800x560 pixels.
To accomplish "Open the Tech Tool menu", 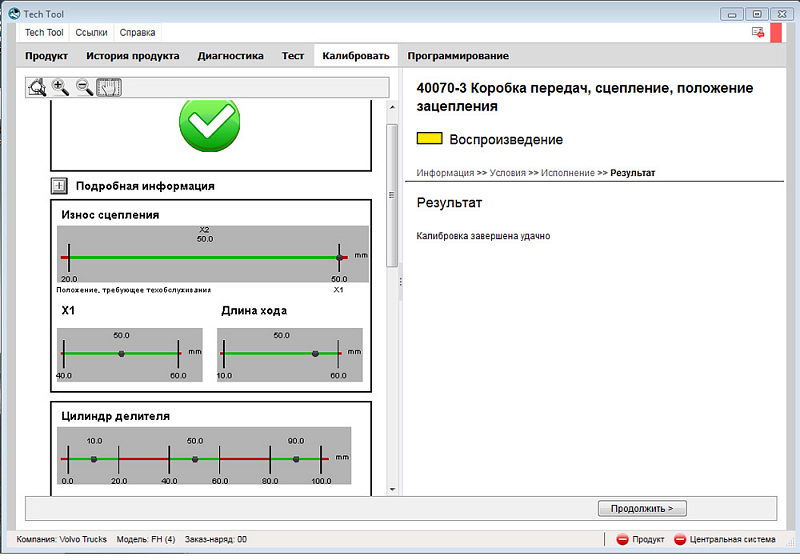I will pos(44,33).
